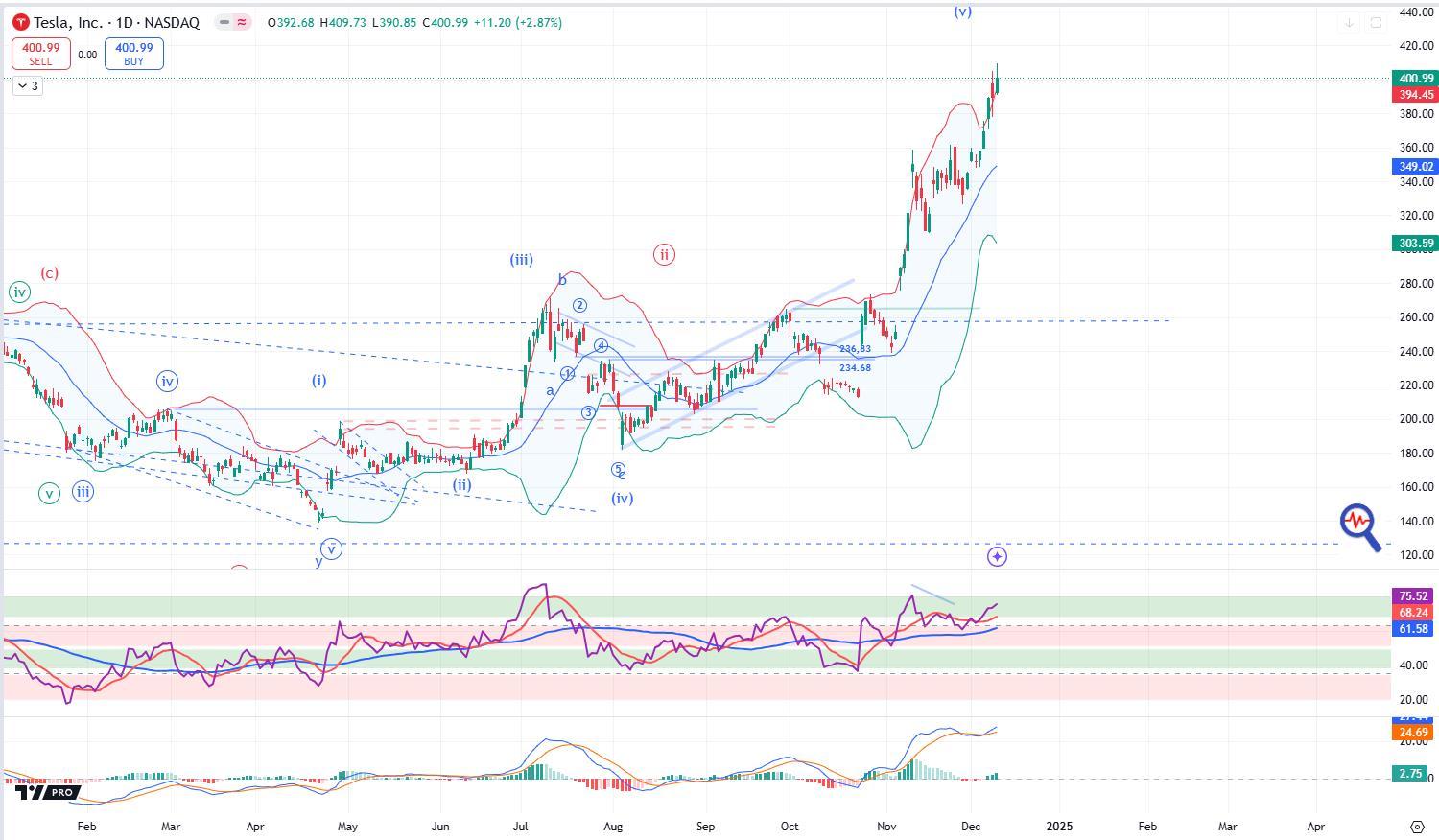
Task: Open chart settings hexagon gear icon
Action: coord(1417,826)
